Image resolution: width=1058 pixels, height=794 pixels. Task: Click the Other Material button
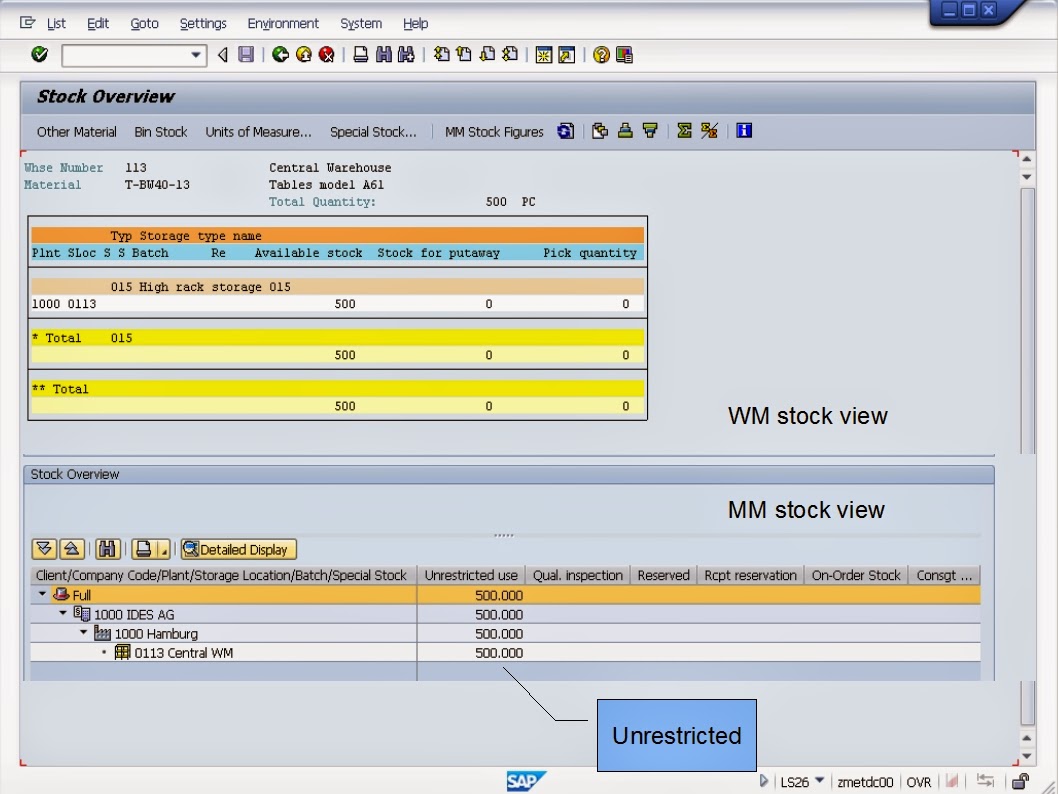[x=76, y=131]
